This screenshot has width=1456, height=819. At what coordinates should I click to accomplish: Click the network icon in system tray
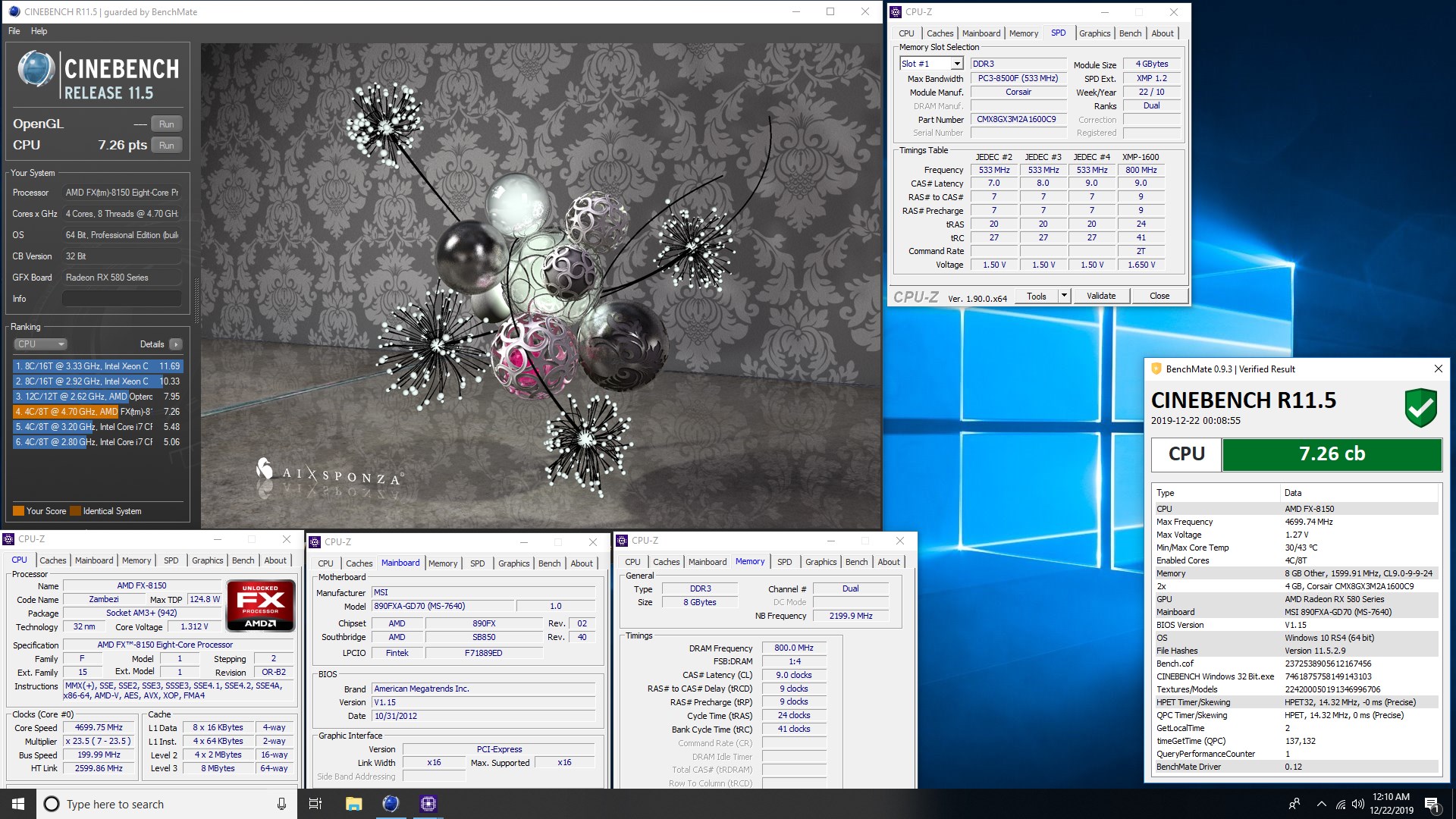(x=1341, y=804)
